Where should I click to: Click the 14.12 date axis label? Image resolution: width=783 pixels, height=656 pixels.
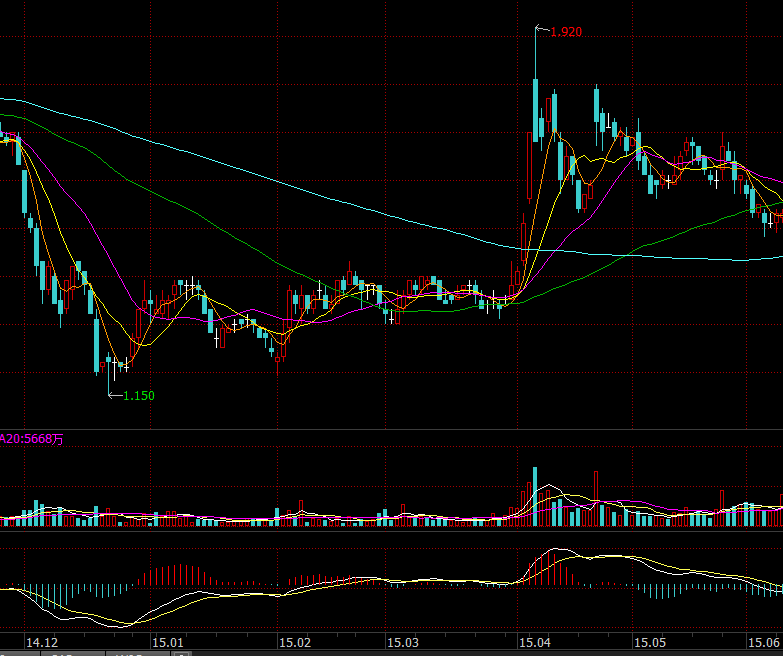[x=42, y=642]
